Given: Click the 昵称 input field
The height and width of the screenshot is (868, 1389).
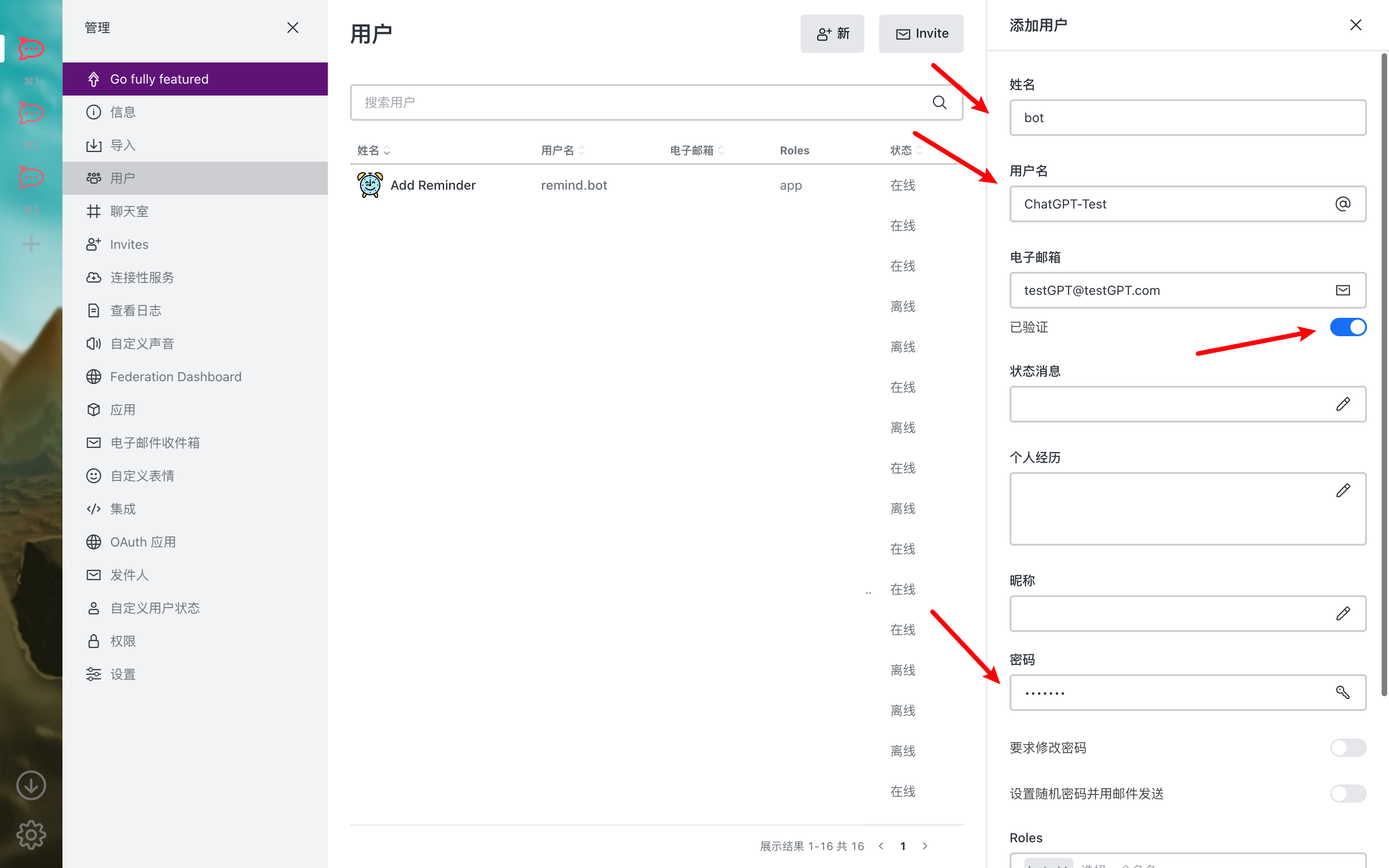Looking at the screenshot, I should [x=1187, y=613].
